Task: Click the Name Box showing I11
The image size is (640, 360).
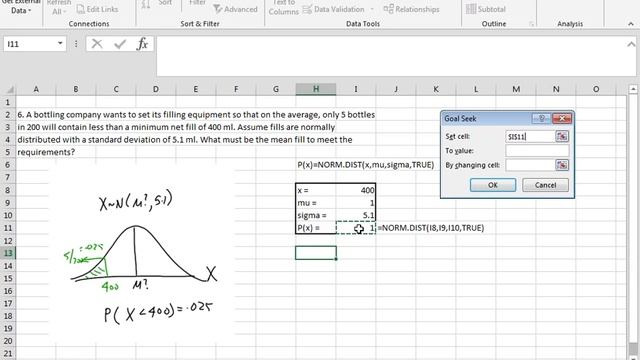Action: click(29, 44)
